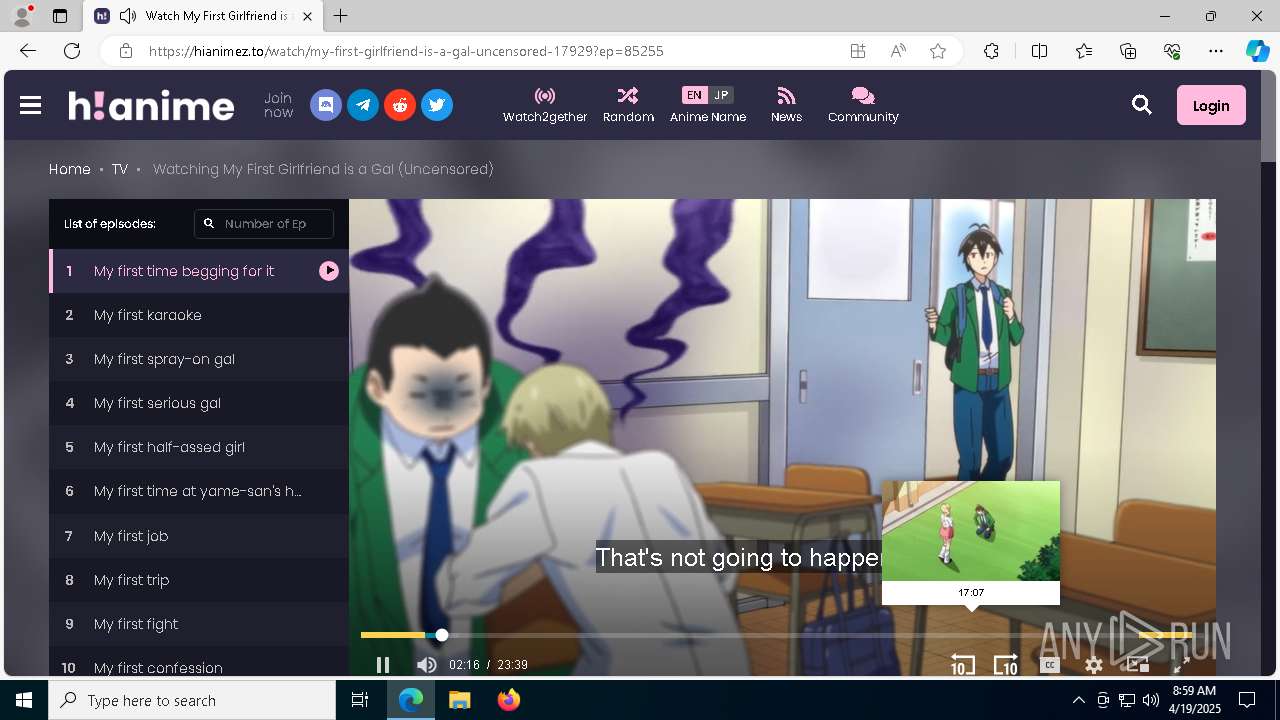Open video player settings gear
The image size is (1280, 720).
coord(1094,665)
